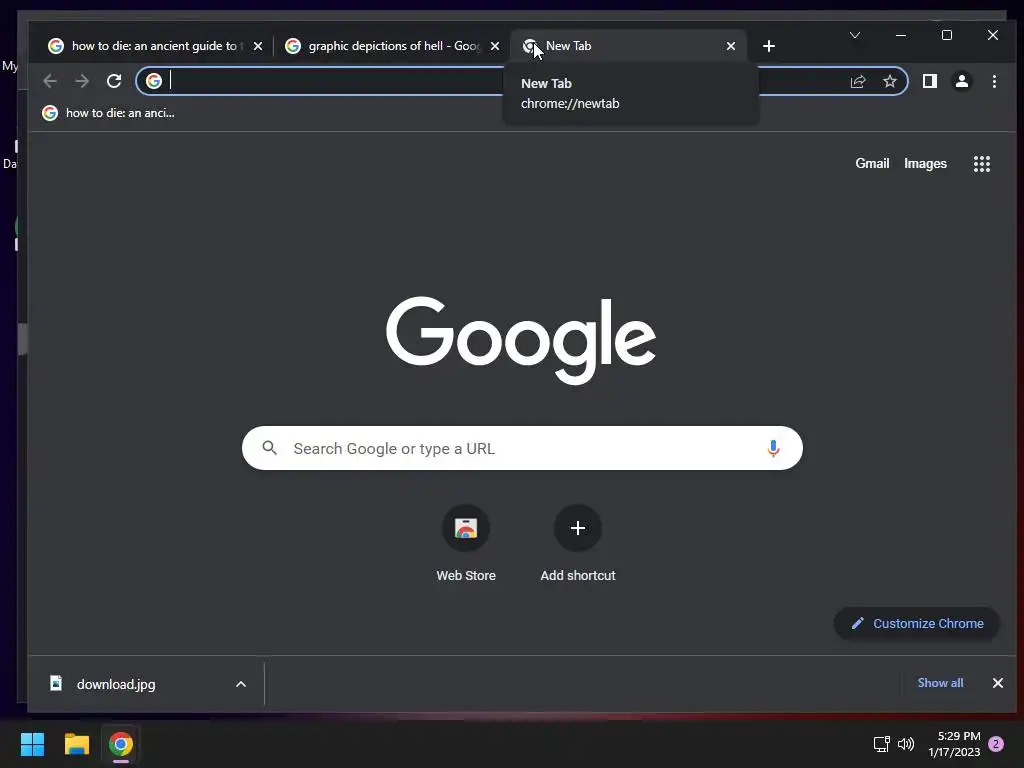Open 'how to die: an anci...' bookmark

pos(108,113)
